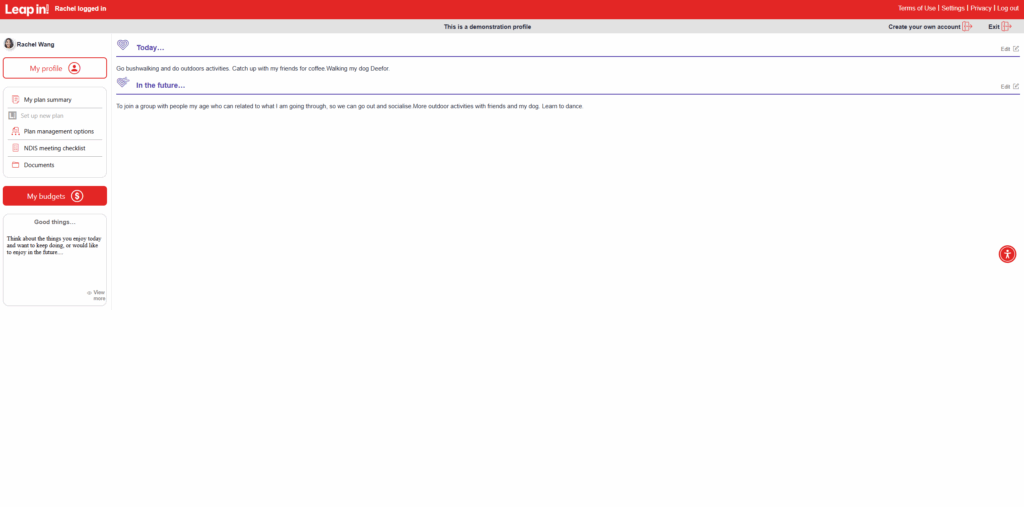This screenshot has width=1024, height=507.
Task: Open the Documents section
Action: (39, 165)
